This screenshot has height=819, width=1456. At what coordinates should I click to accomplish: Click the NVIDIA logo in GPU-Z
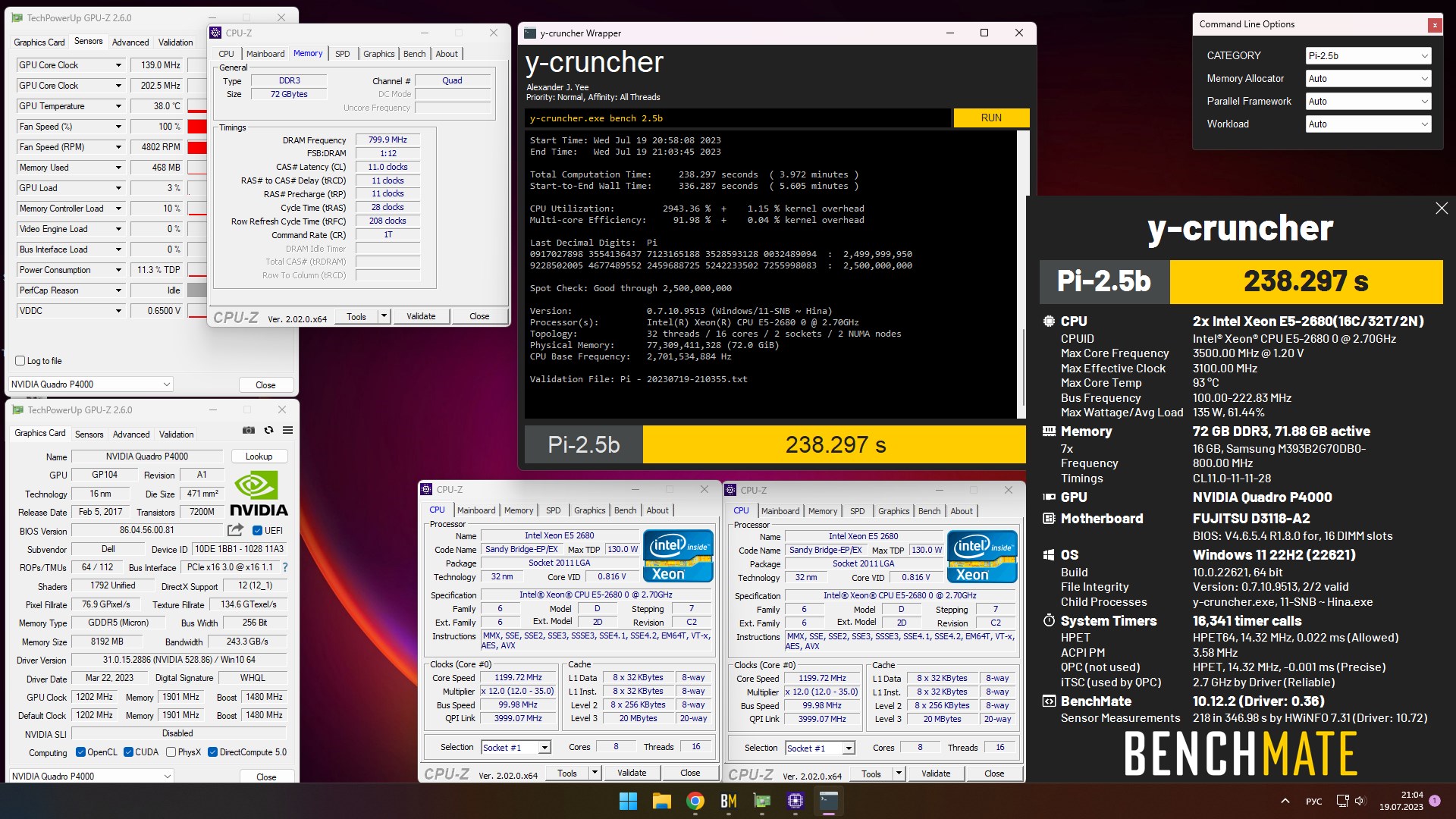pyautogui.click(x=258, y=494)
